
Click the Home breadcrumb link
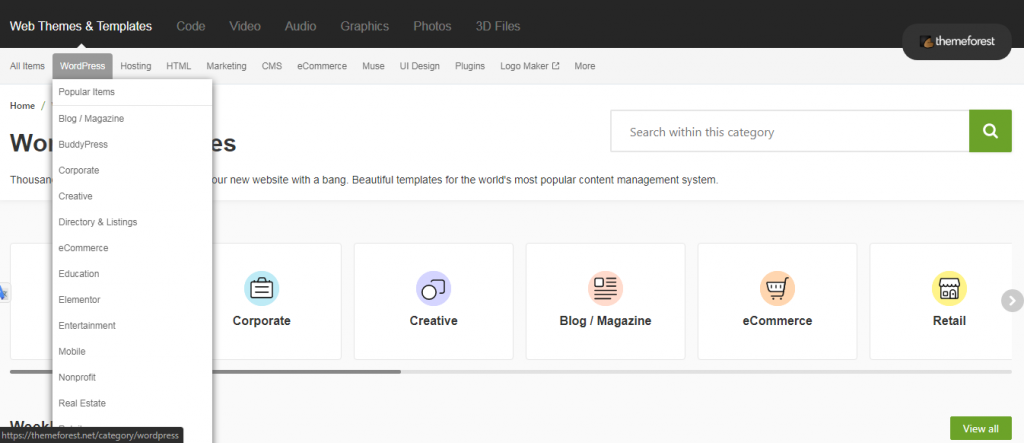pos(22,105)
